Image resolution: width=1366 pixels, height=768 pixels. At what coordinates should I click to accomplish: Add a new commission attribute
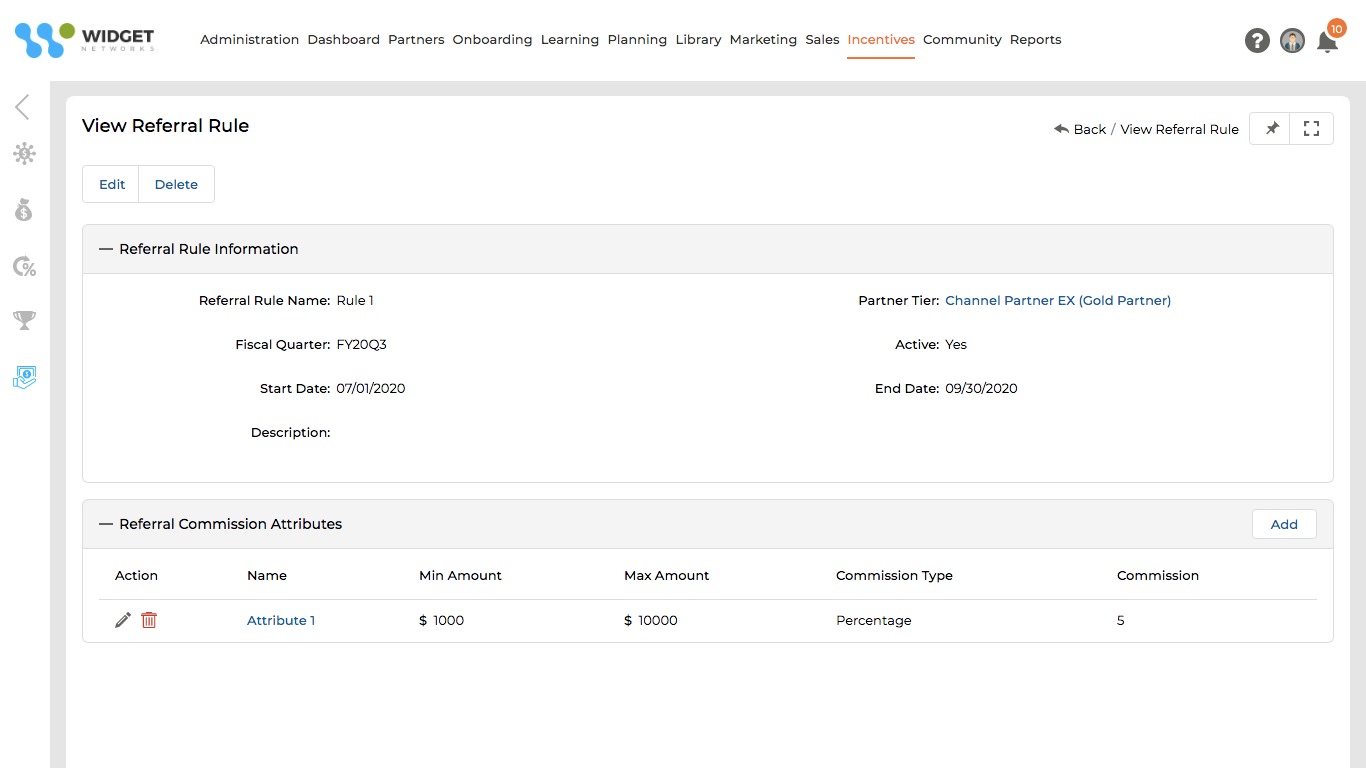1284,524
